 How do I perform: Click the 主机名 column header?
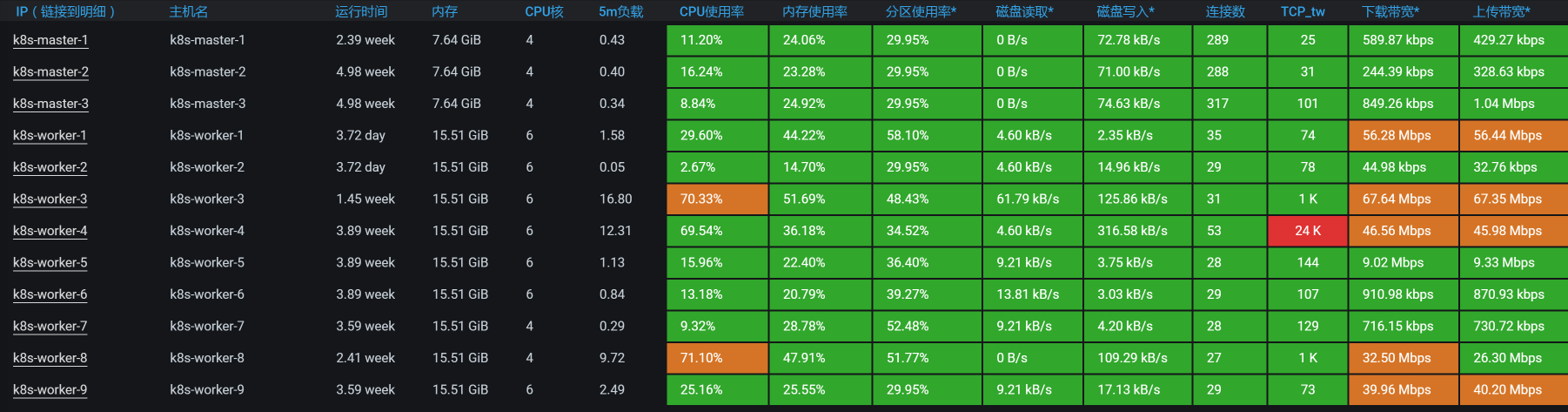coord(188,11)
